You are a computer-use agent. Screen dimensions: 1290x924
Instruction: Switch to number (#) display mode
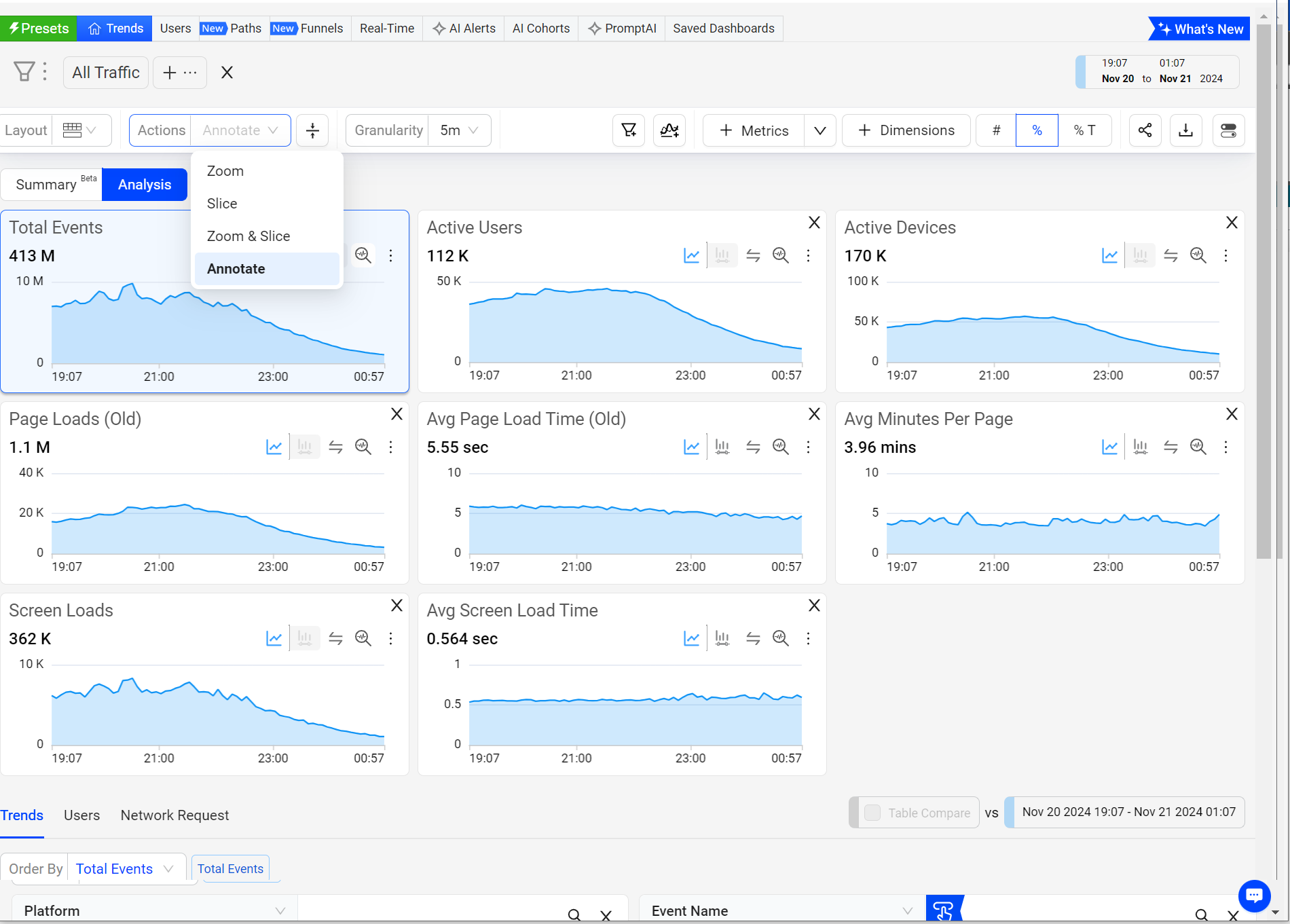[996, 130]
